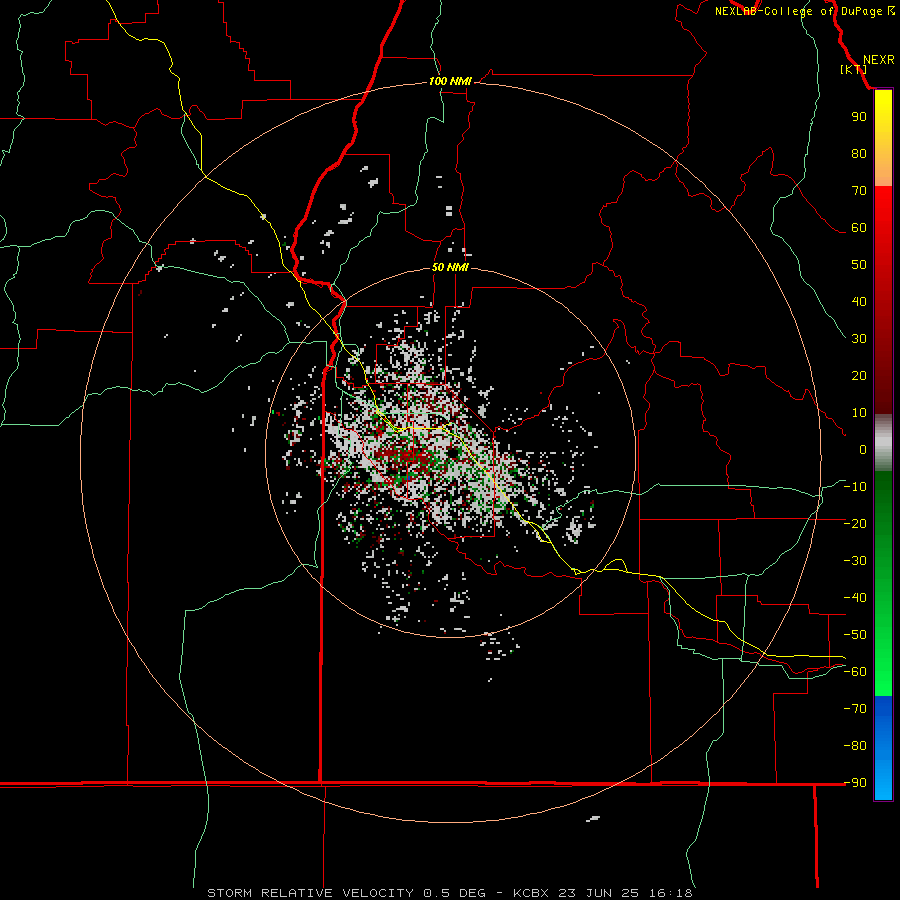
Task: Pick the yellow-orange top segment of color bar
Action: coord(883,138)
